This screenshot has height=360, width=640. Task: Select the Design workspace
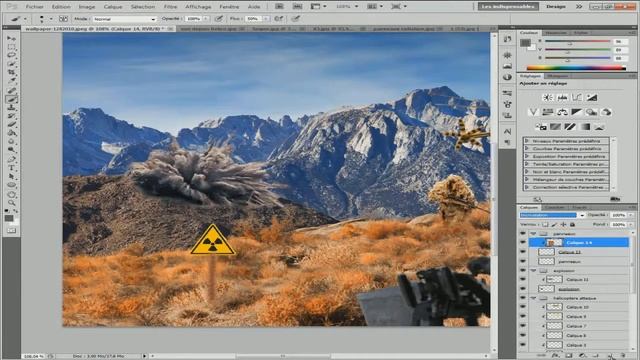click(x=556, y=7)
